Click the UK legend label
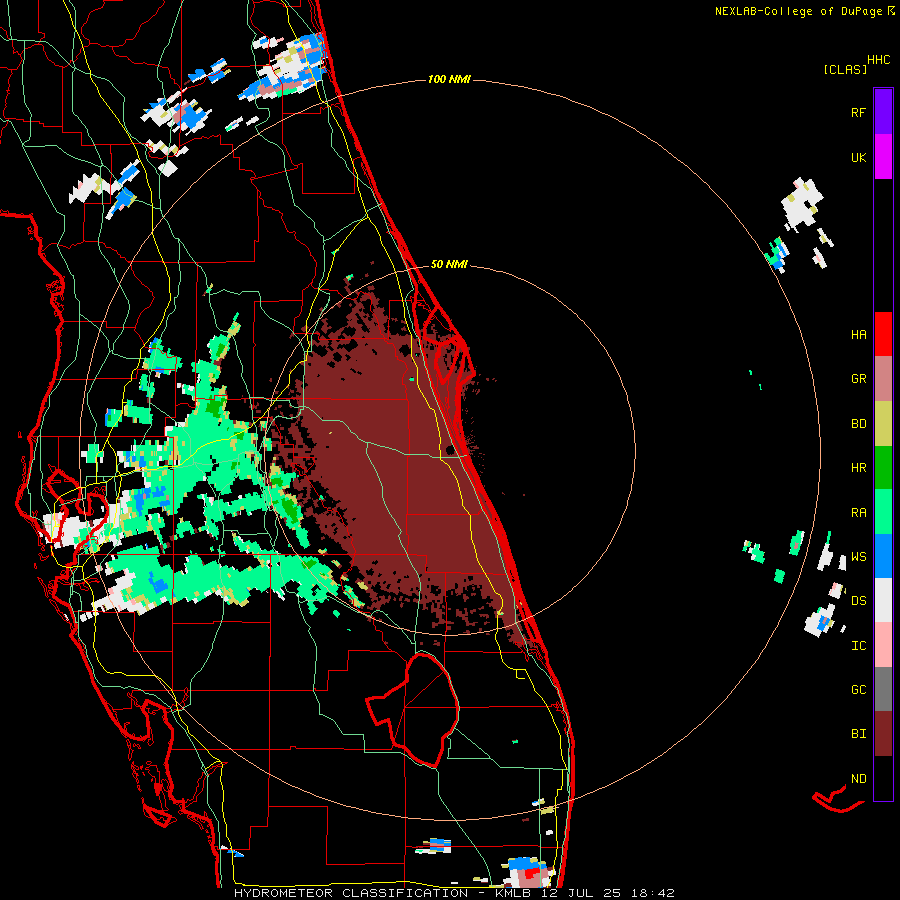The width and height of the screenshot is (900, 900). click(x=858, y=157)
